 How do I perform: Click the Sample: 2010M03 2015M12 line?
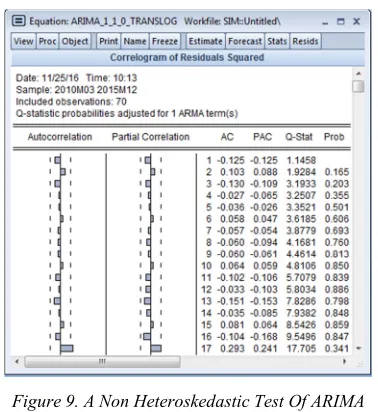pos(76,90)
